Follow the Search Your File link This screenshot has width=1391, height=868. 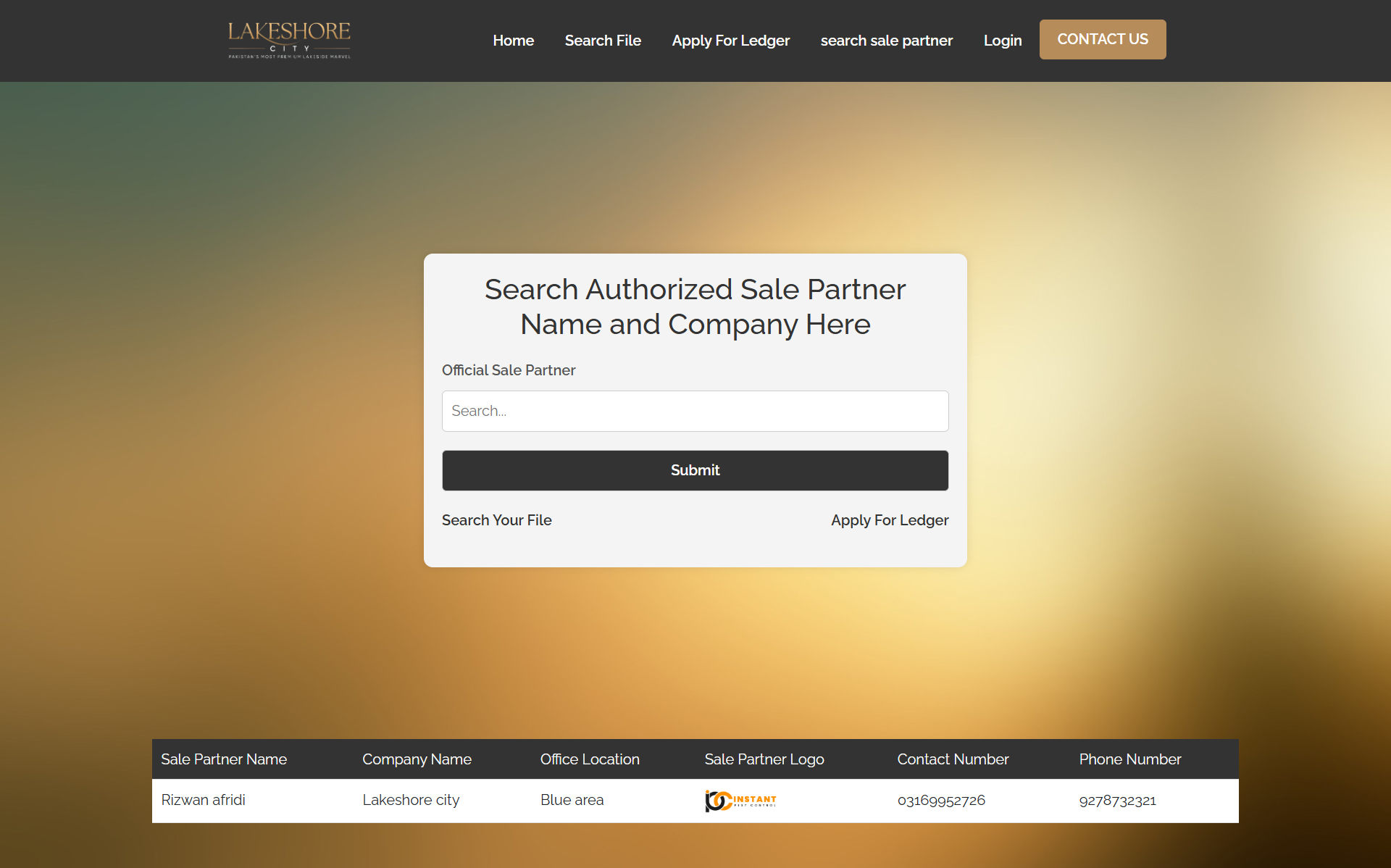(x=496, y=520)
